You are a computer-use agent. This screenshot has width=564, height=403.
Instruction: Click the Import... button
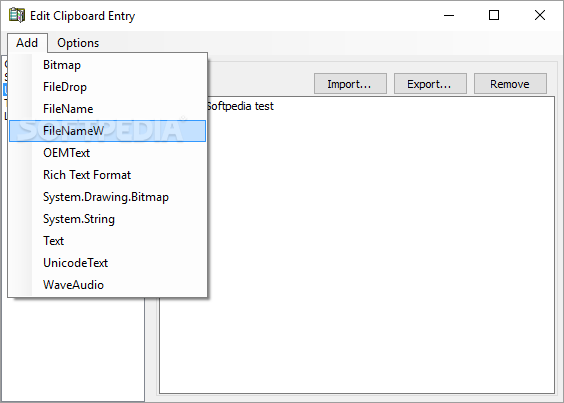(x=350, y=84)
